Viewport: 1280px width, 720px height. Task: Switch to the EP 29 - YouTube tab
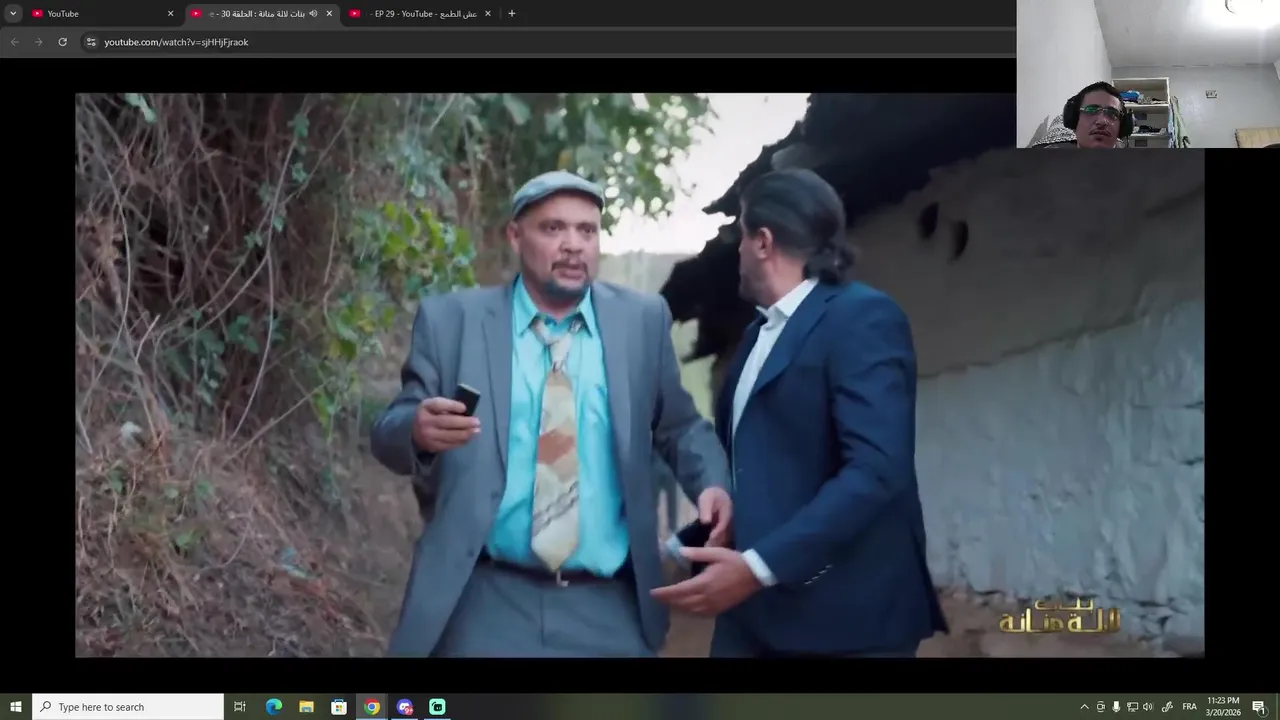point(421,13)
